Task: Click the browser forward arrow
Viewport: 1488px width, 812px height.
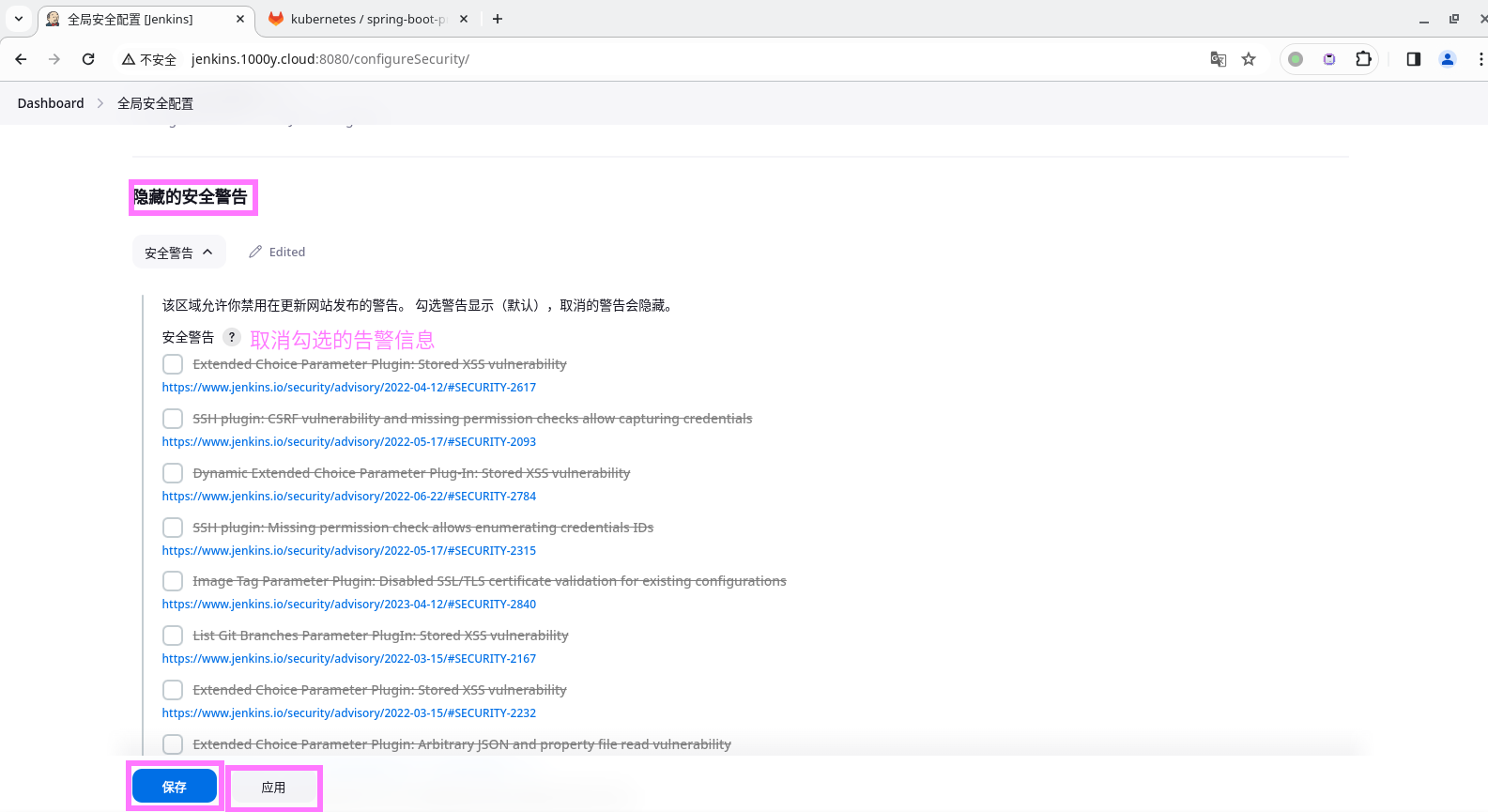Action: click(x=54, y=59)
